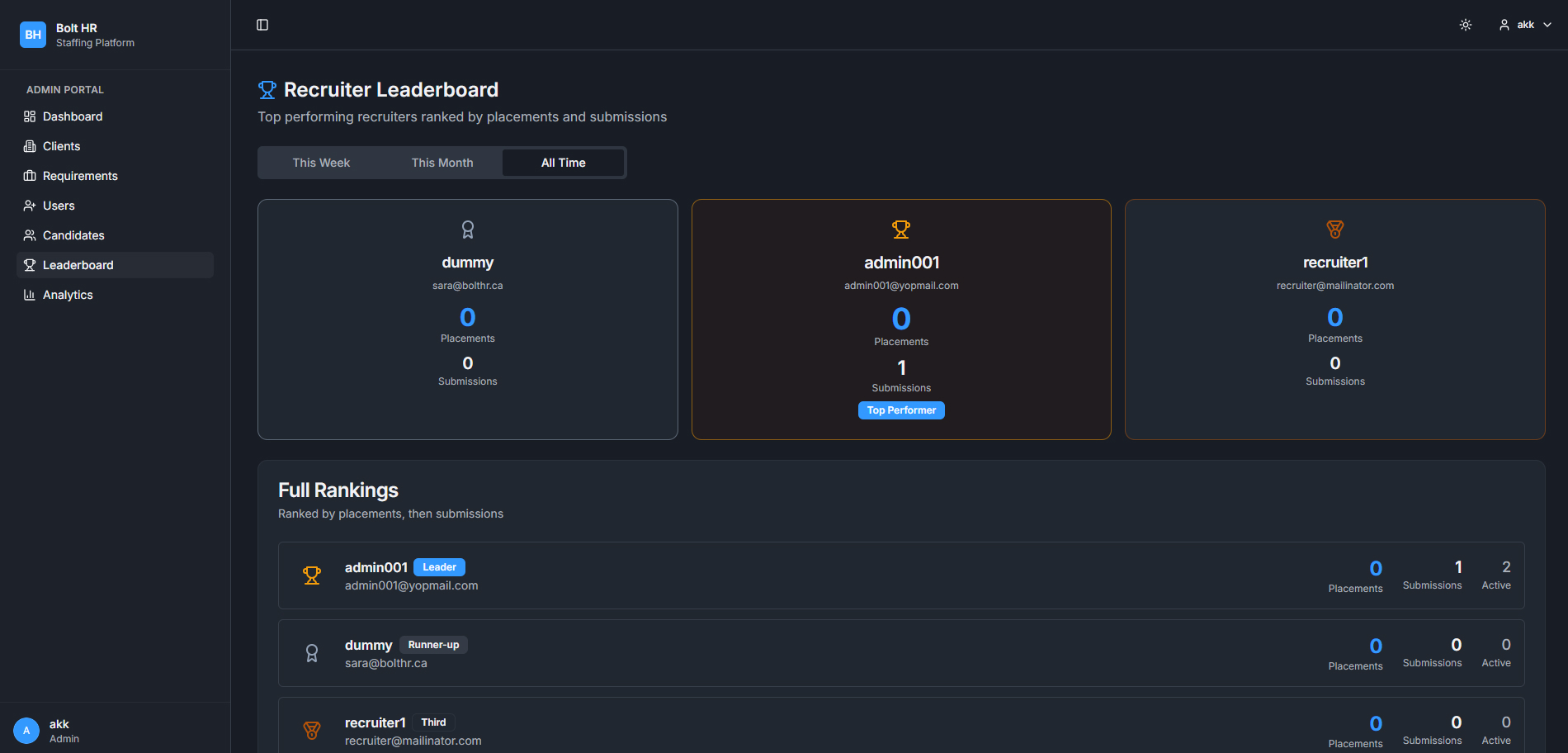This screenshot has height=753, width=1568.
Task: Switch to the All Time tab
Action: (x=563, y=163)
